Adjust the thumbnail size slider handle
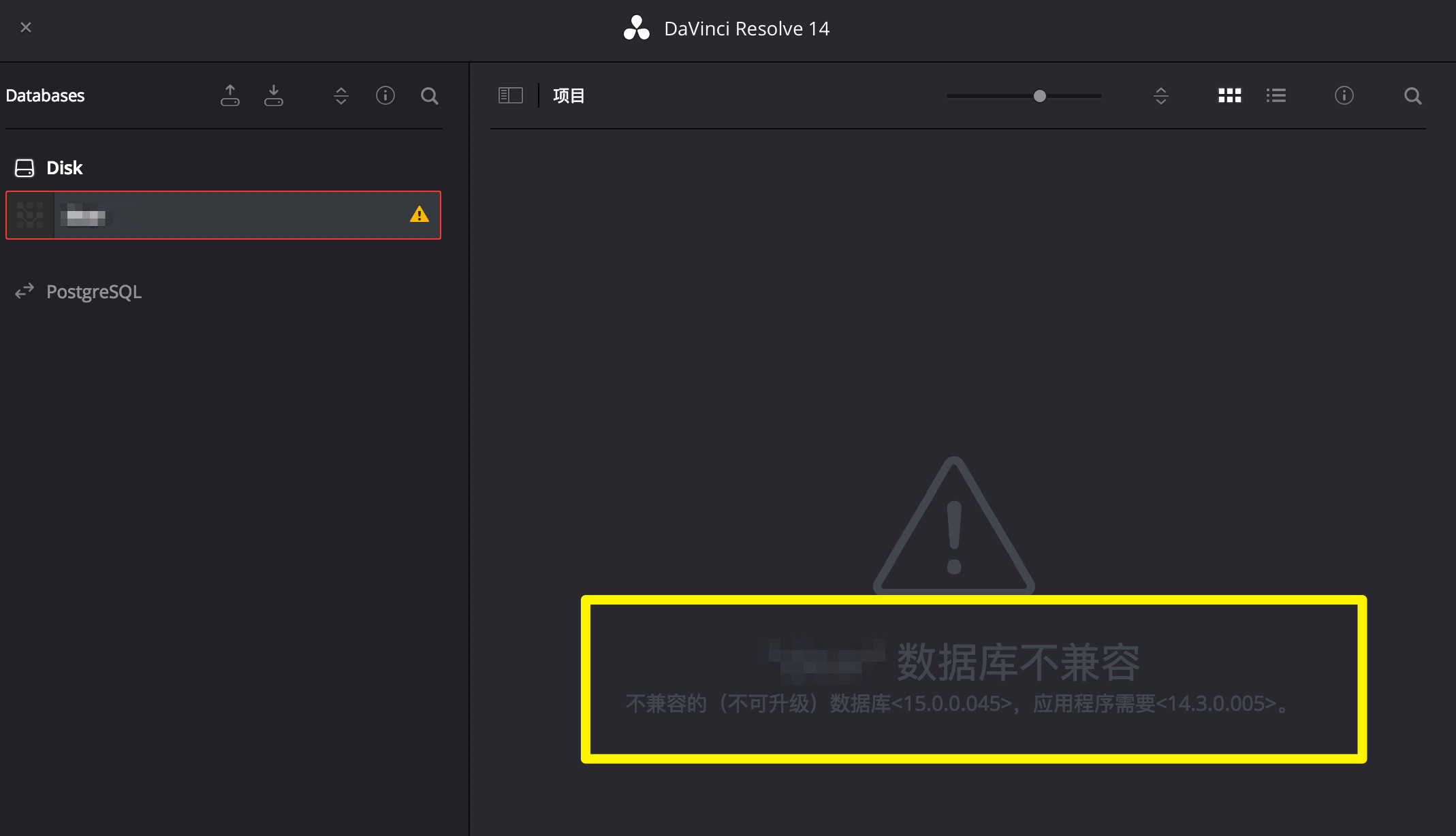Viewport: 1456px width, 836px height. pos(1040,96)
